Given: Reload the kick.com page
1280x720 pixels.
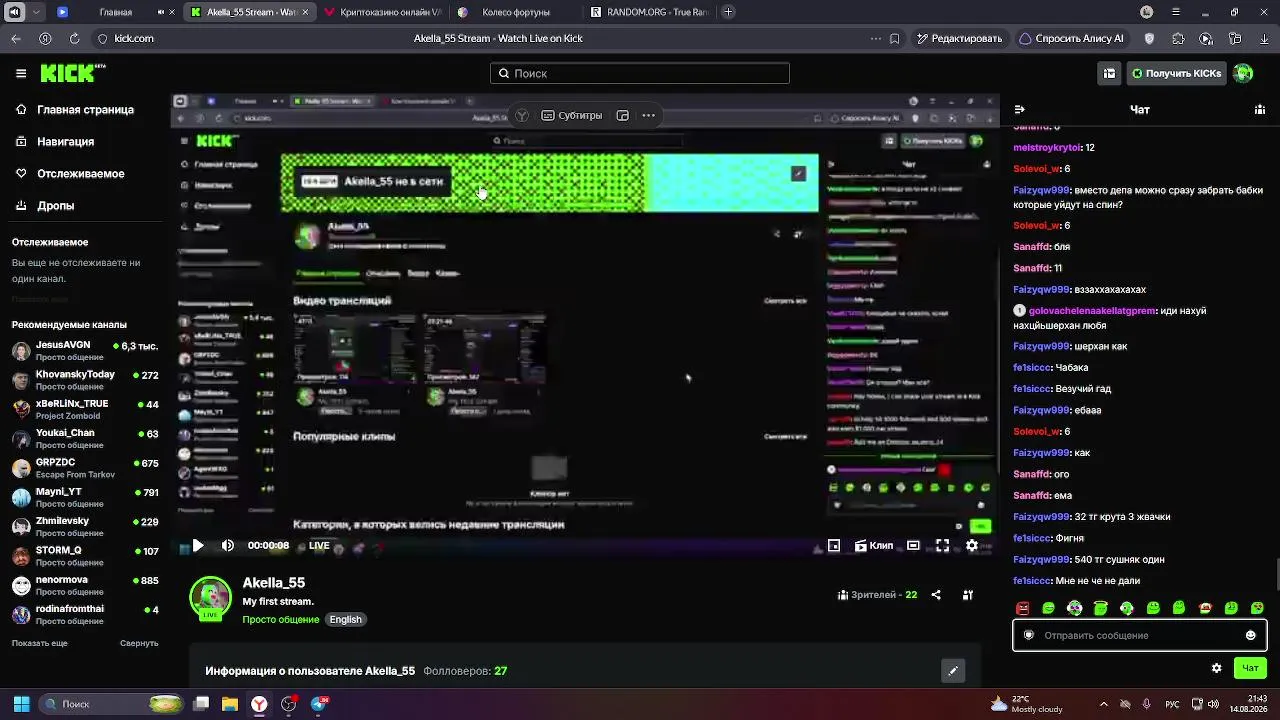Looking at the screenshot, I should tap(74, 39).
